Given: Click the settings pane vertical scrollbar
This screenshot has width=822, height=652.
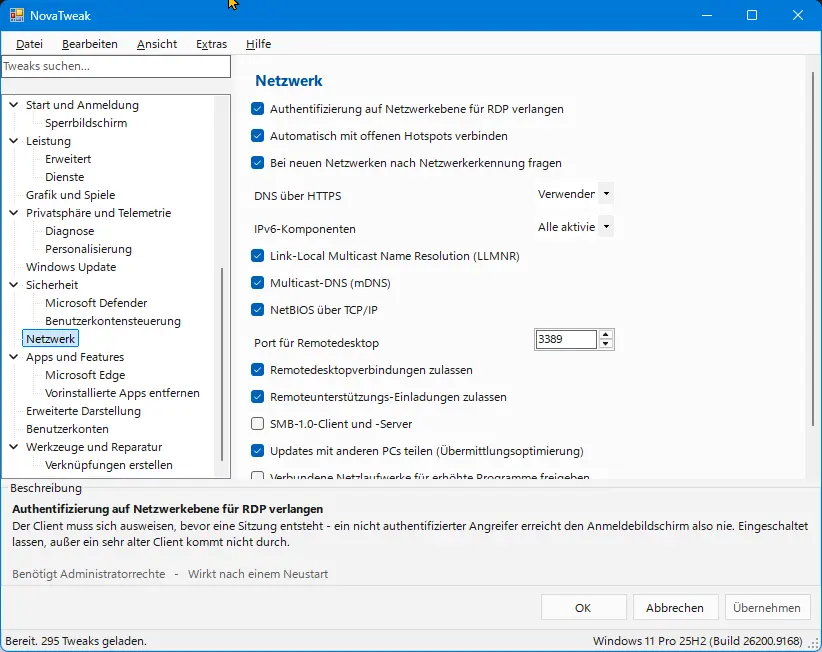Looking at the screenshot, I should (x=813, y=249).
